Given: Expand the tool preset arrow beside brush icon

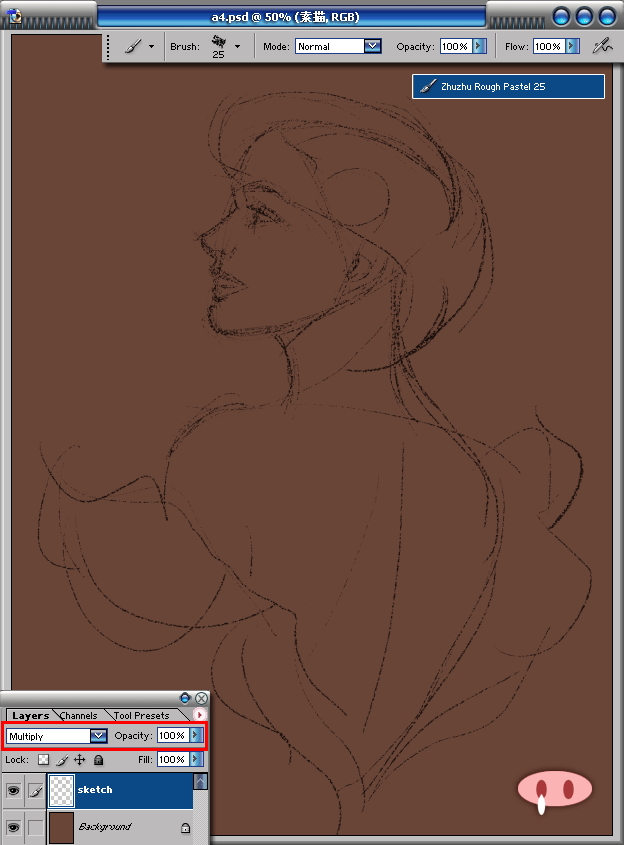Looking at the screenshot, I should pyautogui.click(x=151, y=47).
